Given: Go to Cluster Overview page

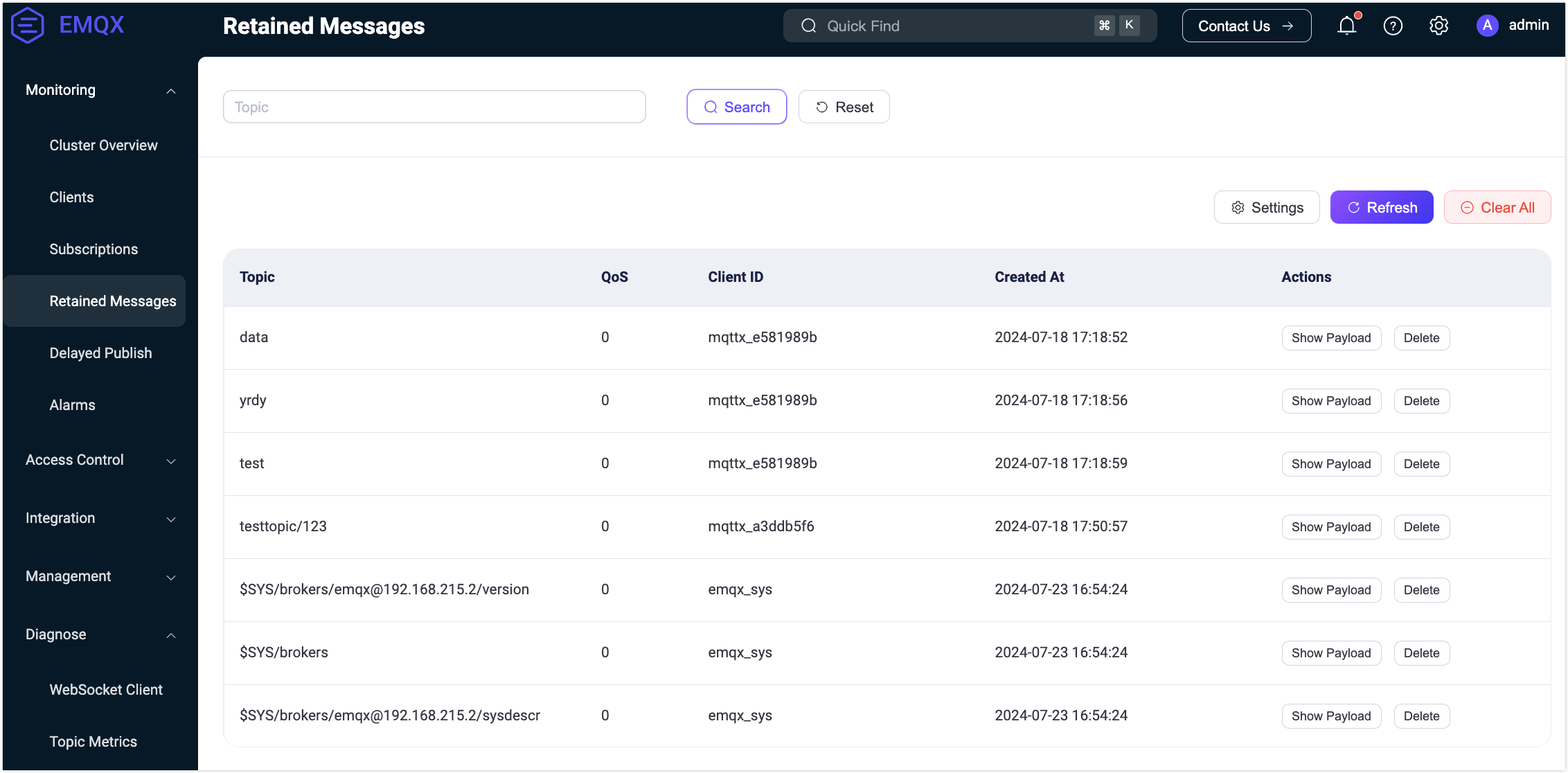Looking at the screenshot, I should click(x=103, y=145).
